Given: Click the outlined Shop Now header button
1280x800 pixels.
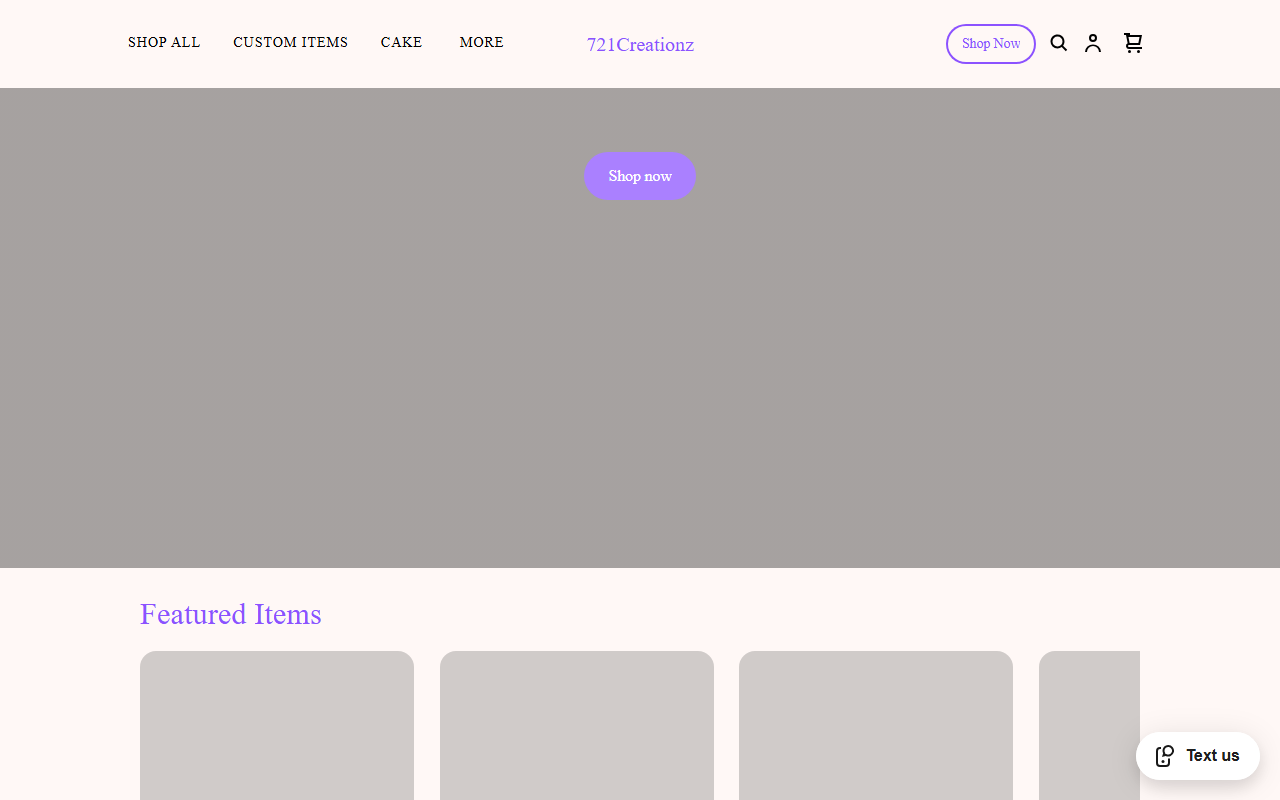Looking at the screenshot, I should pyautogui.click(x=991, y=44).
